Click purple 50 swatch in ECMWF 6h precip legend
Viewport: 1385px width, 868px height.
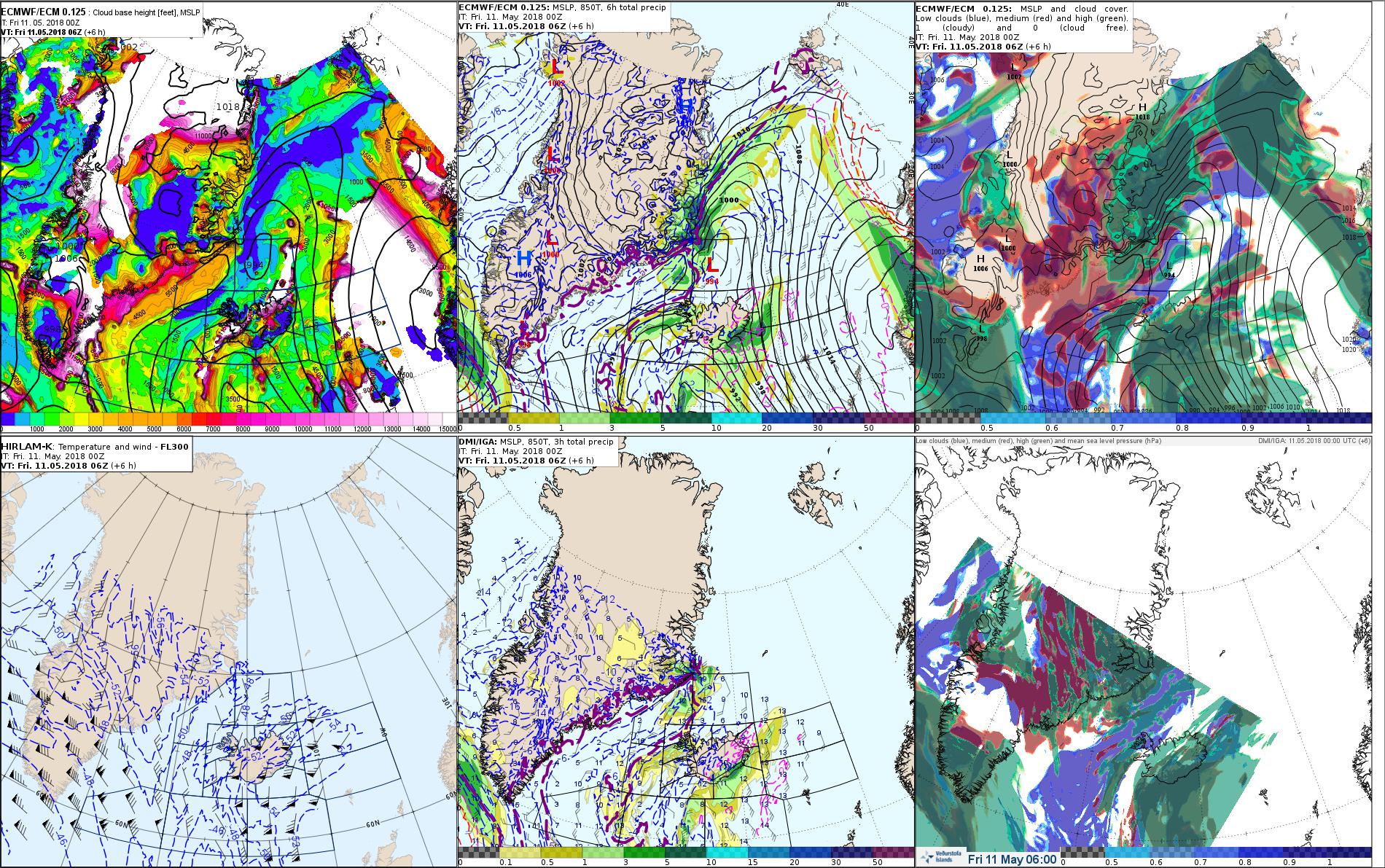[888, 418]
